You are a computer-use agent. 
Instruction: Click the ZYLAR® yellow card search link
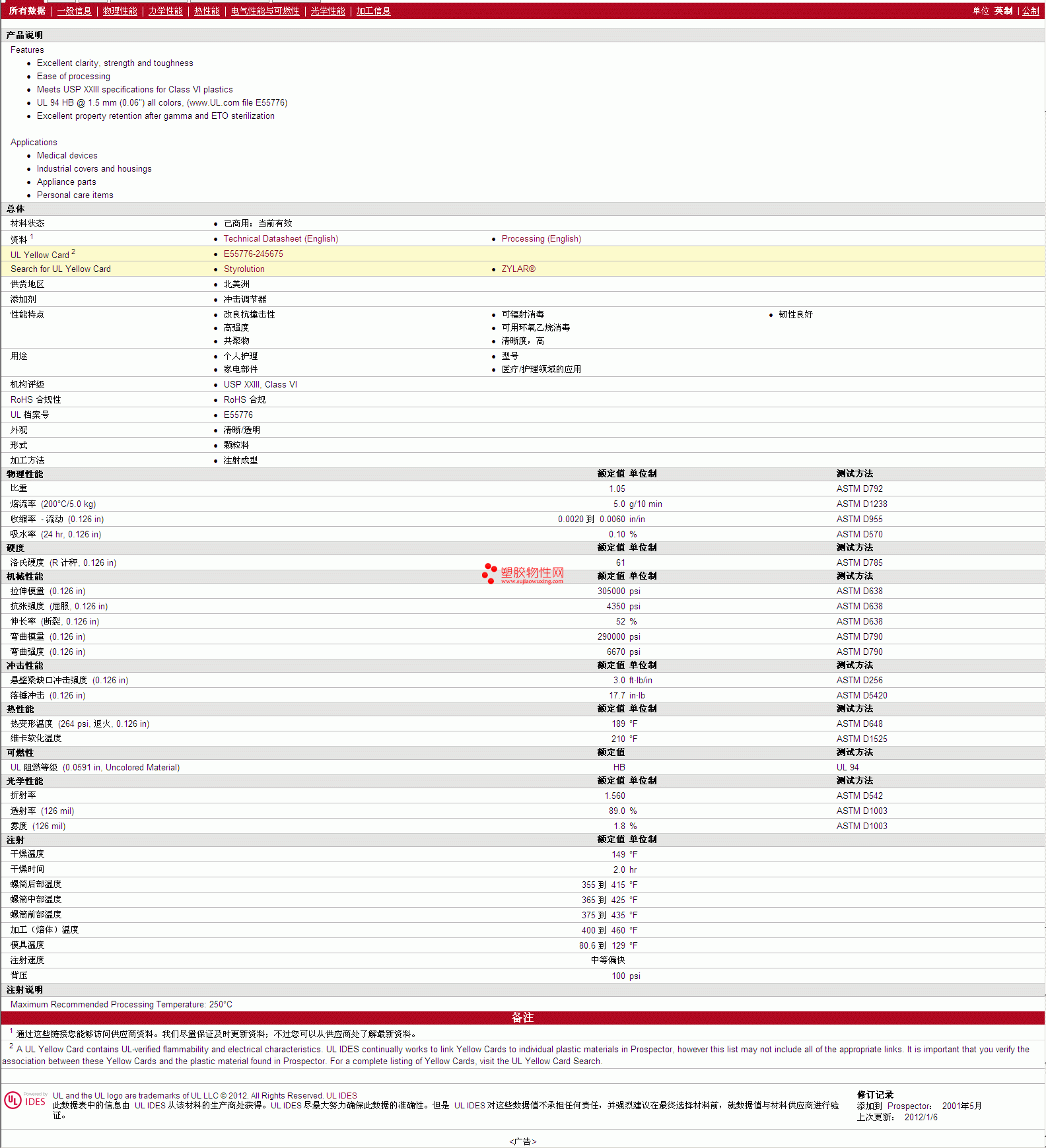[518, 269]
